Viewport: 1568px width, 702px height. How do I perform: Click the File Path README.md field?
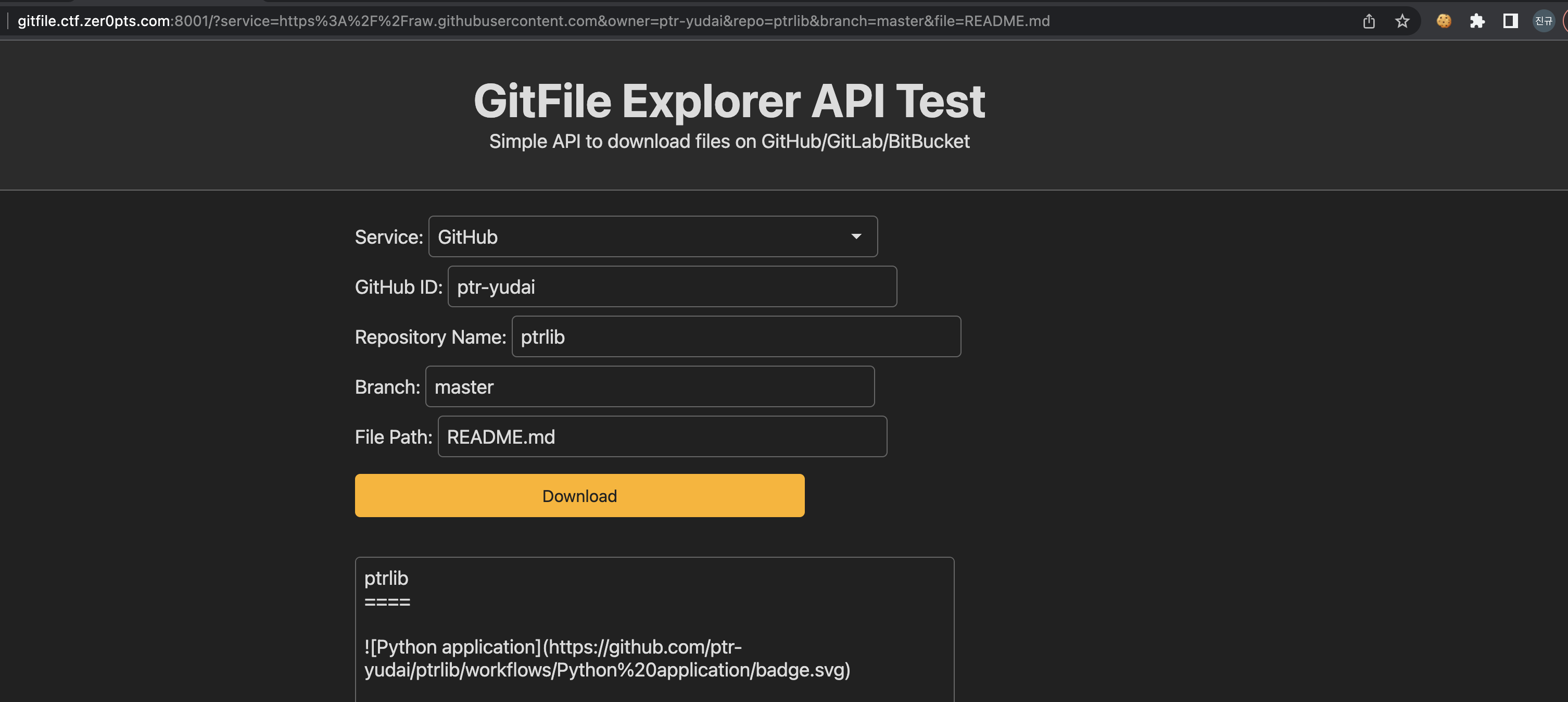click(662, 436)
